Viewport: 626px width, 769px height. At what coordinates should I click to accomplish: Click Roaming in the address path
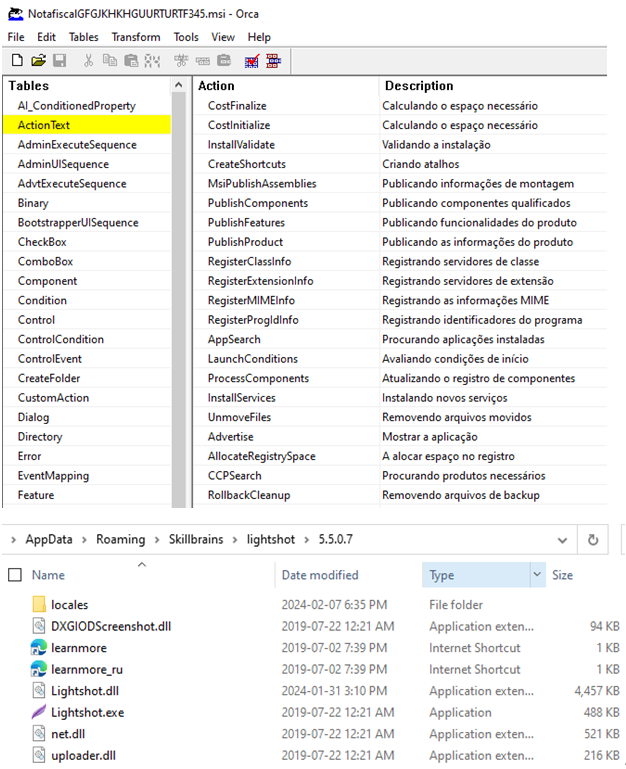(x=121, y=539)
